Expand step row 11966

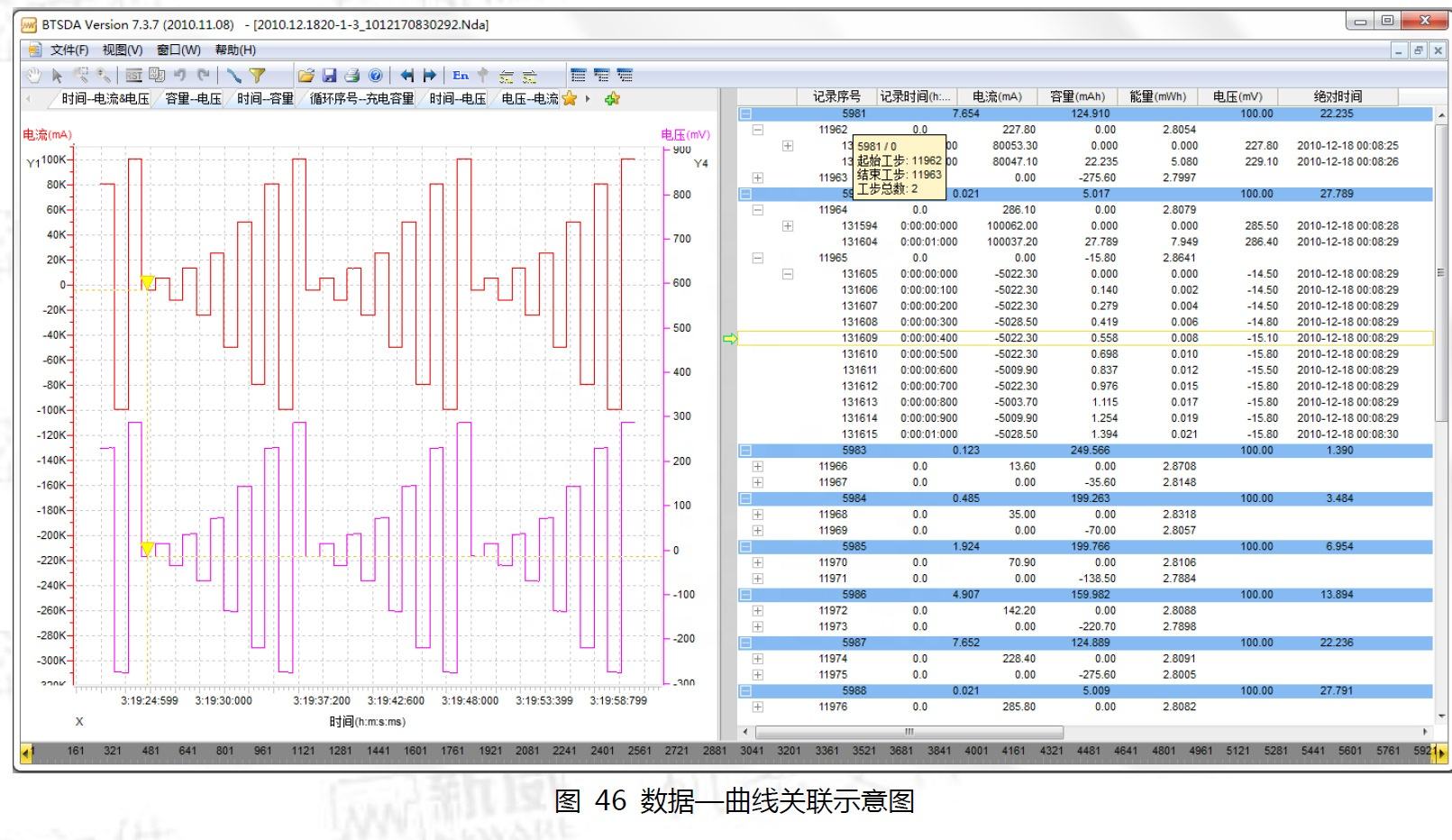tap(757, 467)
